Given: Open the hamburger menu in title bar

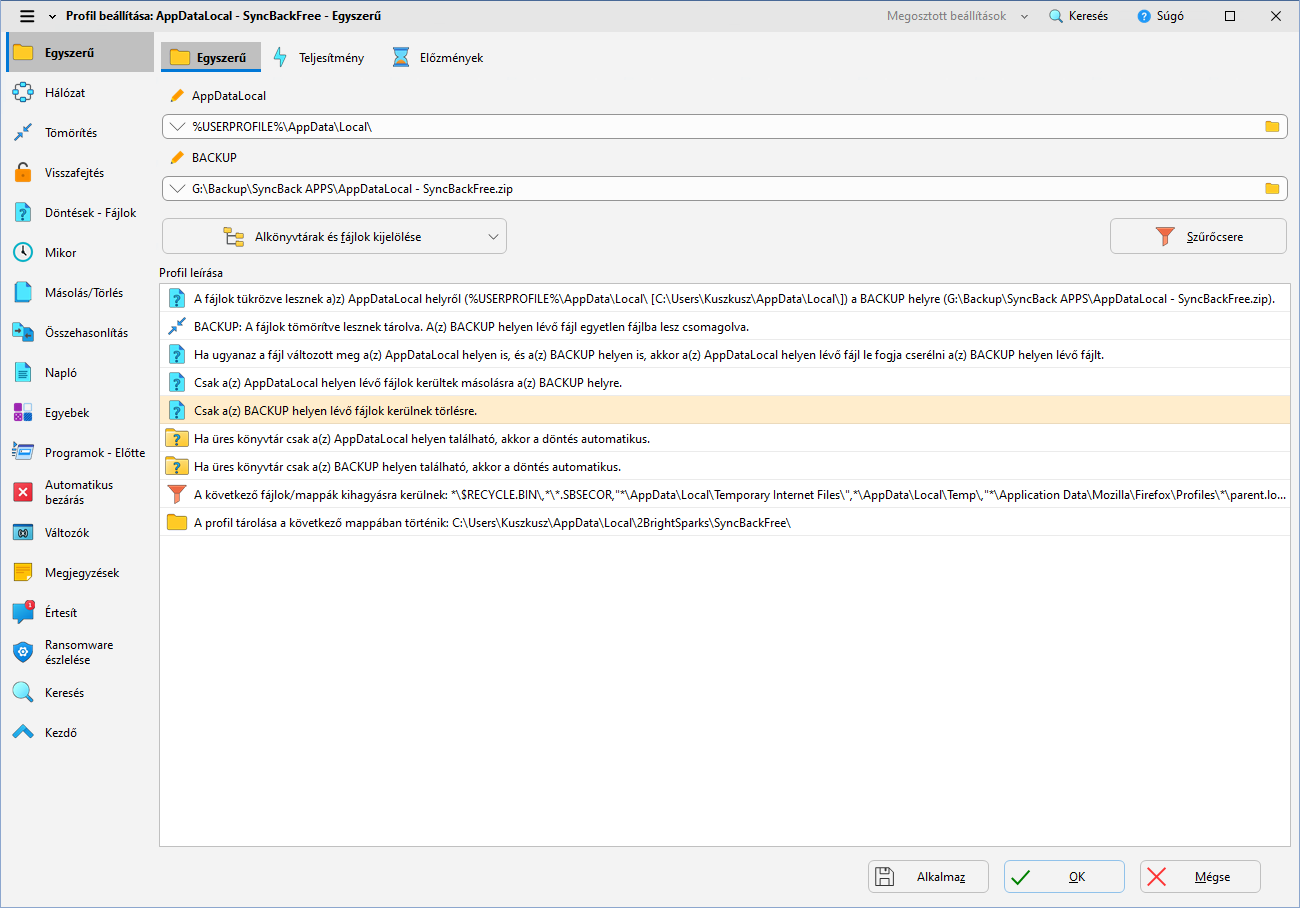Looking at the screenshot, I should (x=27, y=16).
